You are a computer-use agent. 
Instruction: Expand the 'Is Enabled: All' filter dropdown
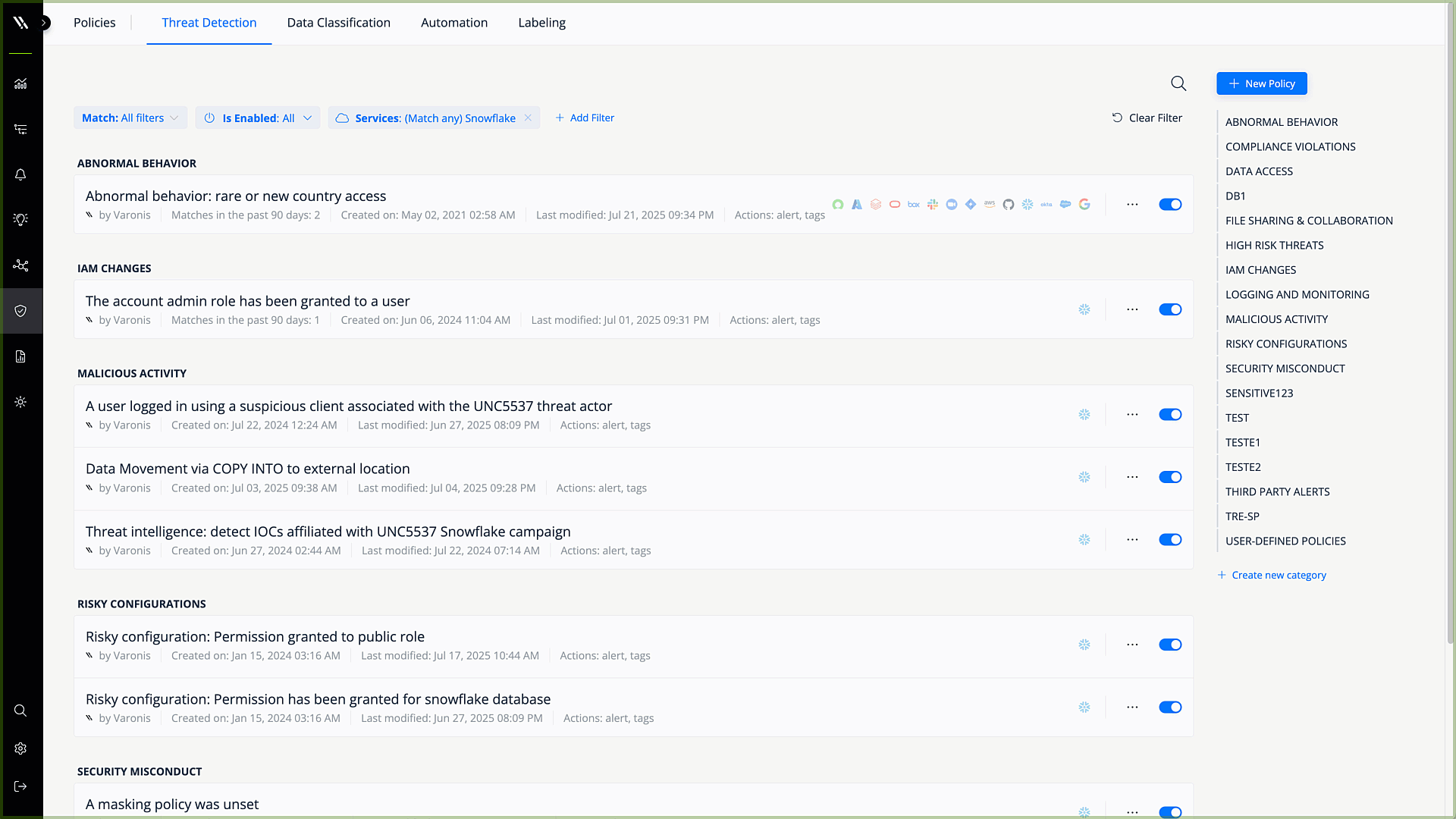[257, 118]
